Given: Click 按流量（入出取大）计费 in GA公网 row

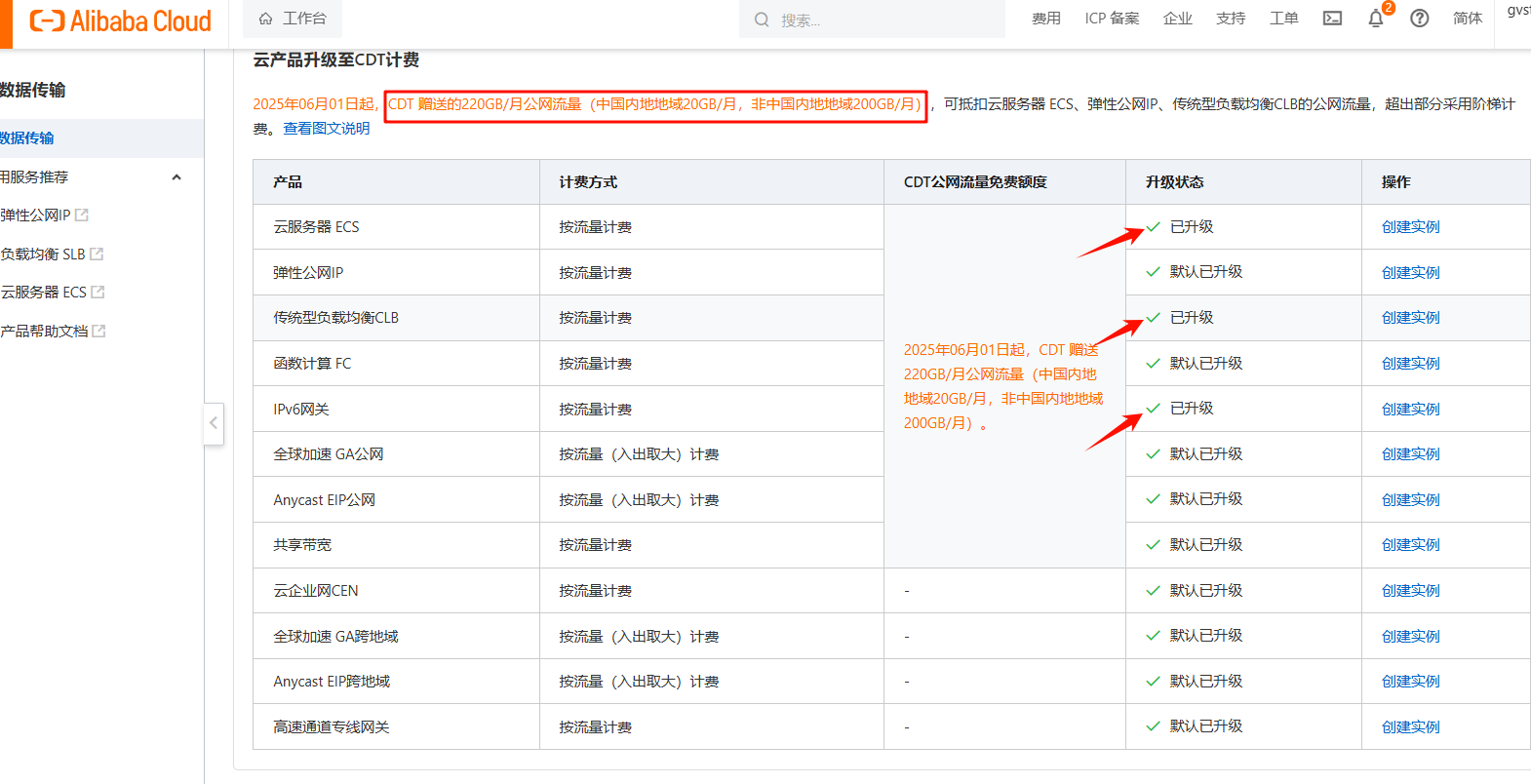Looking at the screenshot, I should point(639,454).
